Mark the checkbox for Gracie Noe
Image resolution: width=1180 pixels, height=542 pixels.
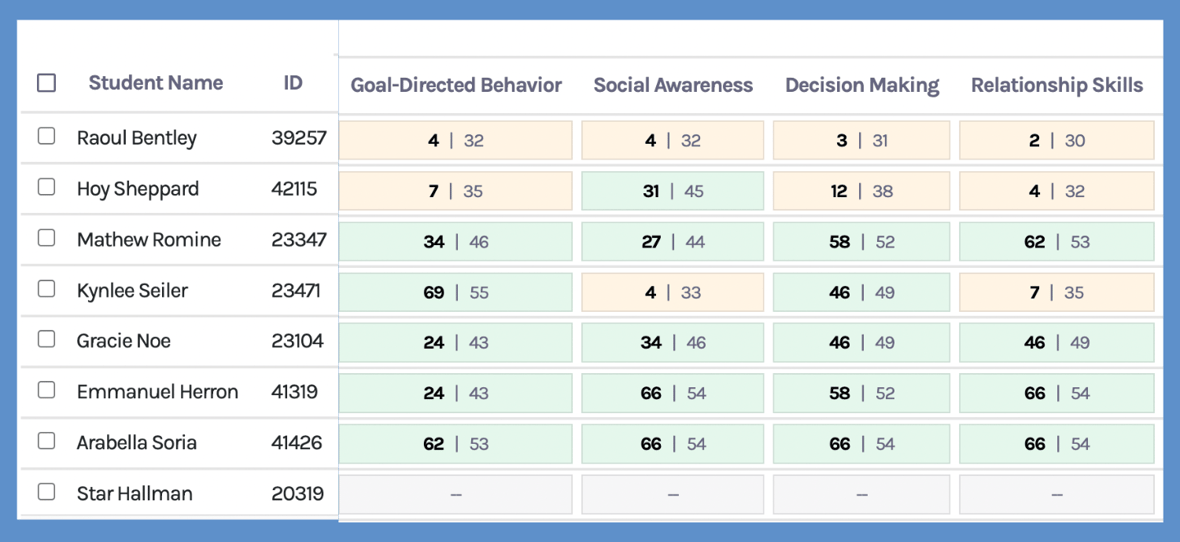47,339
